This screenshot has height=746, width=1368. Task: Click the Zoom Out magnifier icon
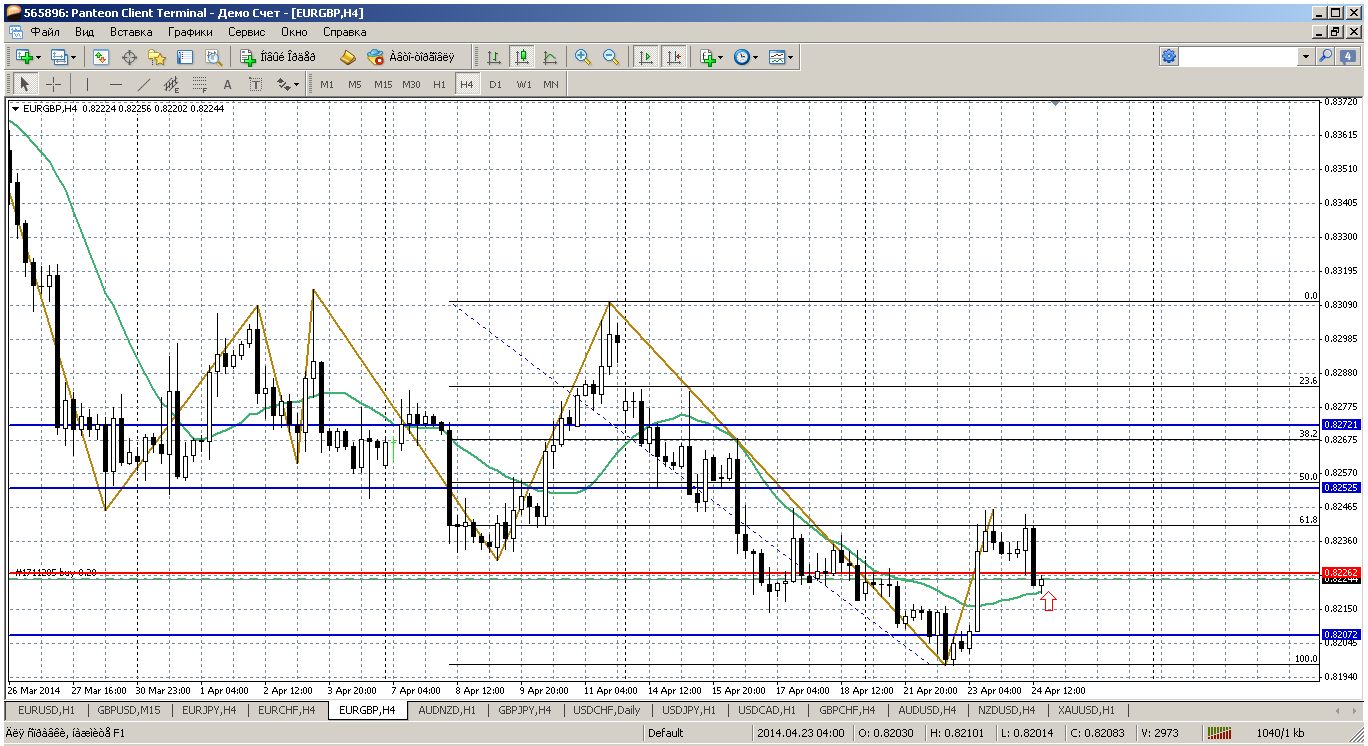tap(611, 57)
